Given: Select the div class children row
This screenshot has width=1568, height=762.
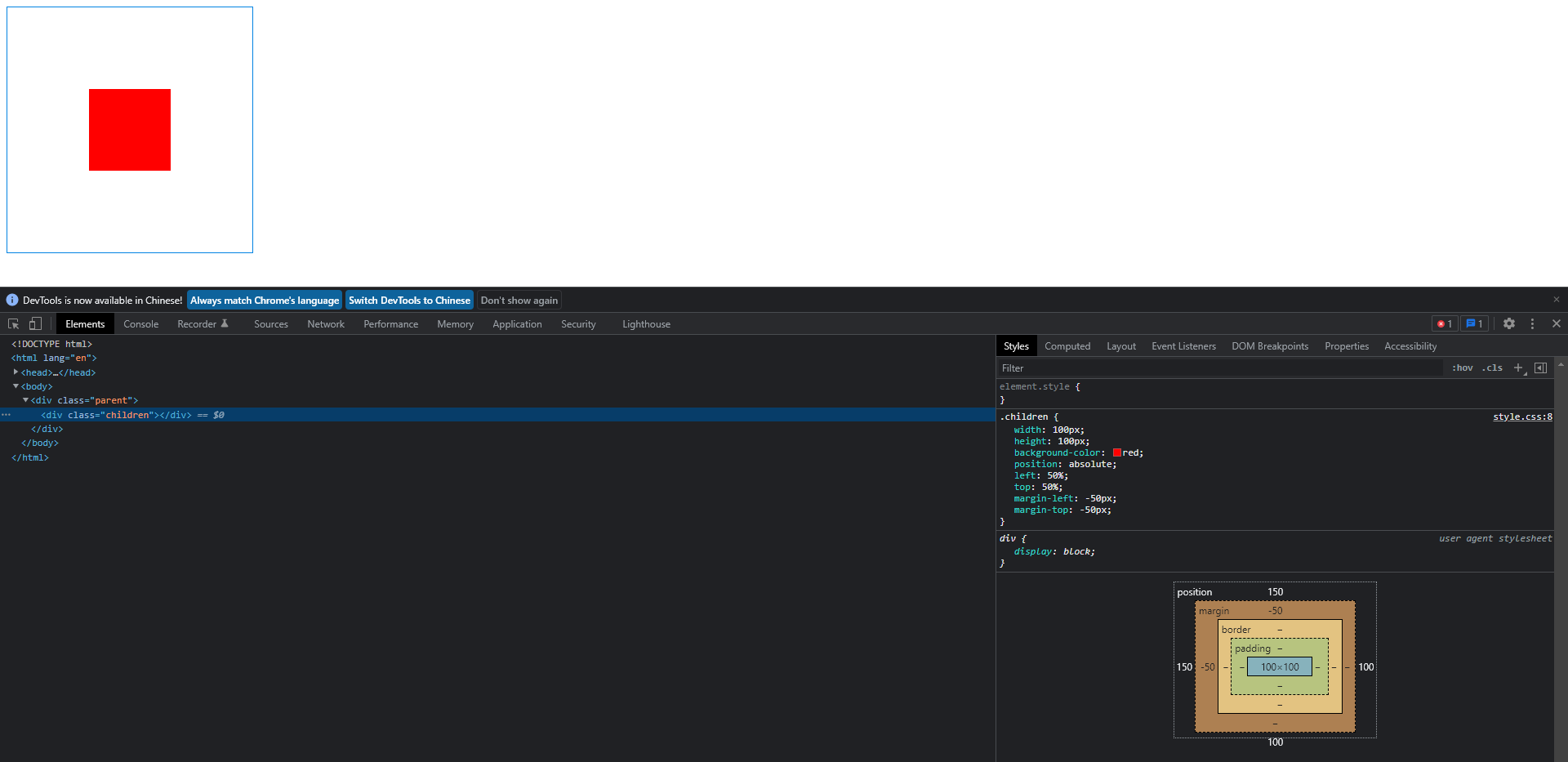Looking at the screenshot, I should (497, 415).
